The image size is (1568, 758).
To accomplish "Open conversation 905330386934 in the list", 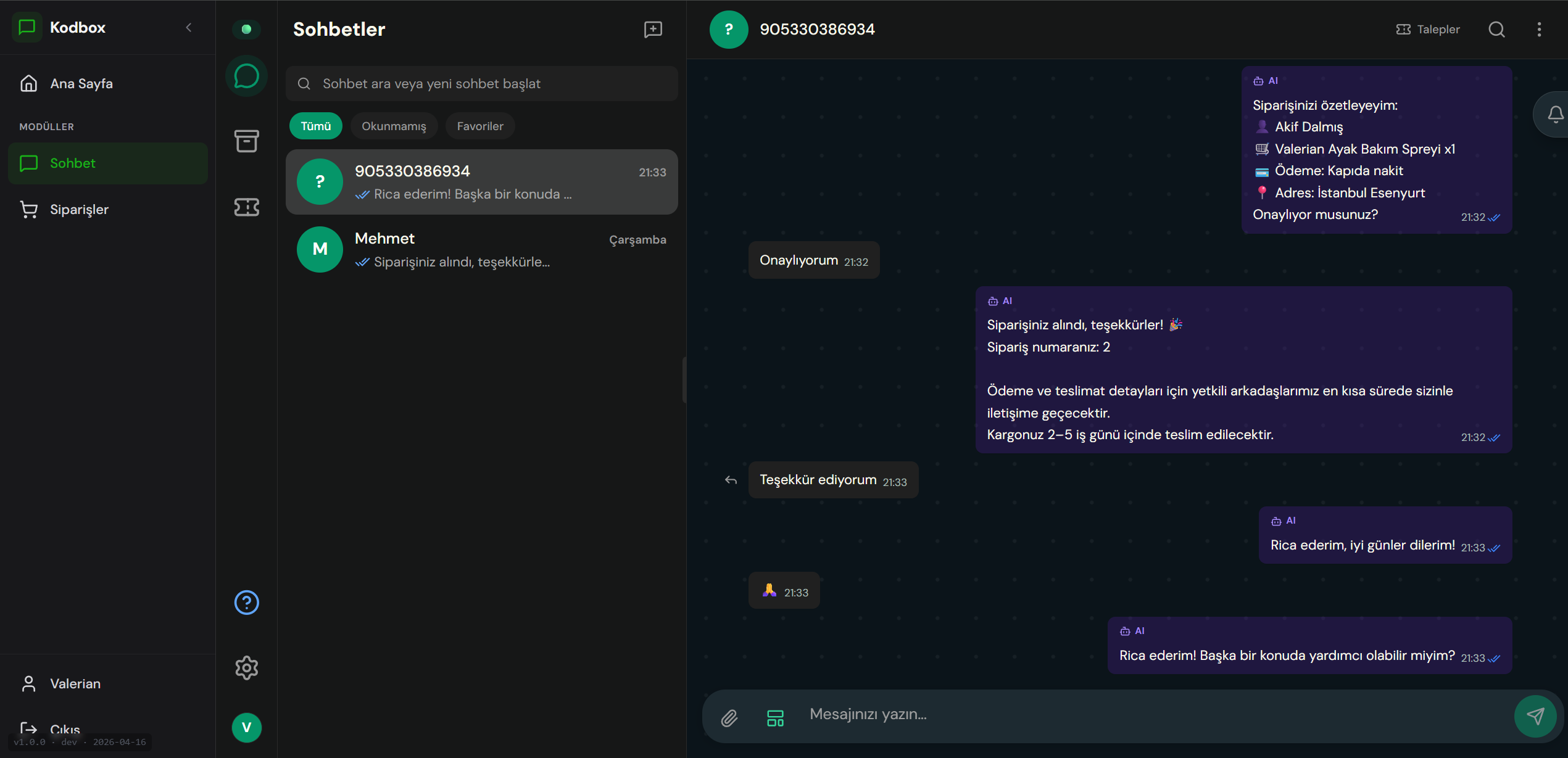I will [x=481, y=182].
